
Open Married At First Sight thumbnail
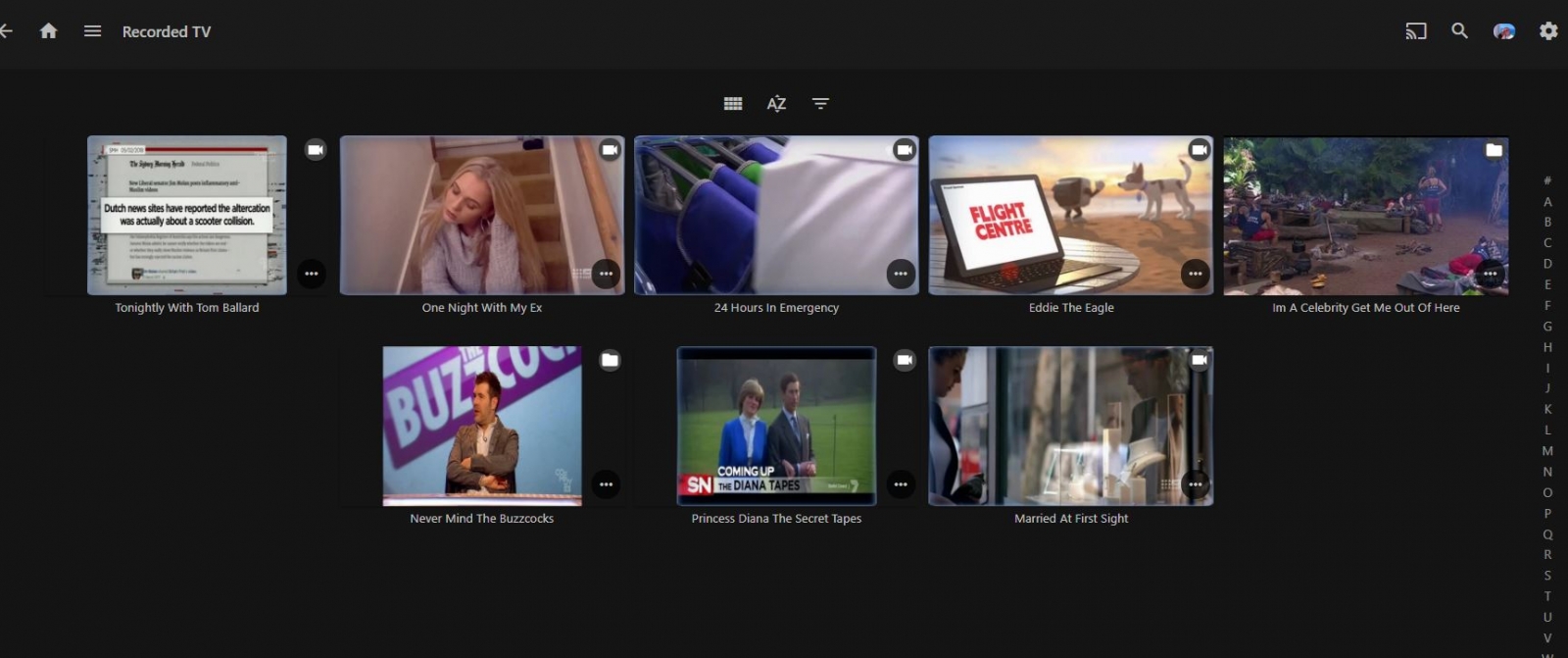pos(1071,426)
